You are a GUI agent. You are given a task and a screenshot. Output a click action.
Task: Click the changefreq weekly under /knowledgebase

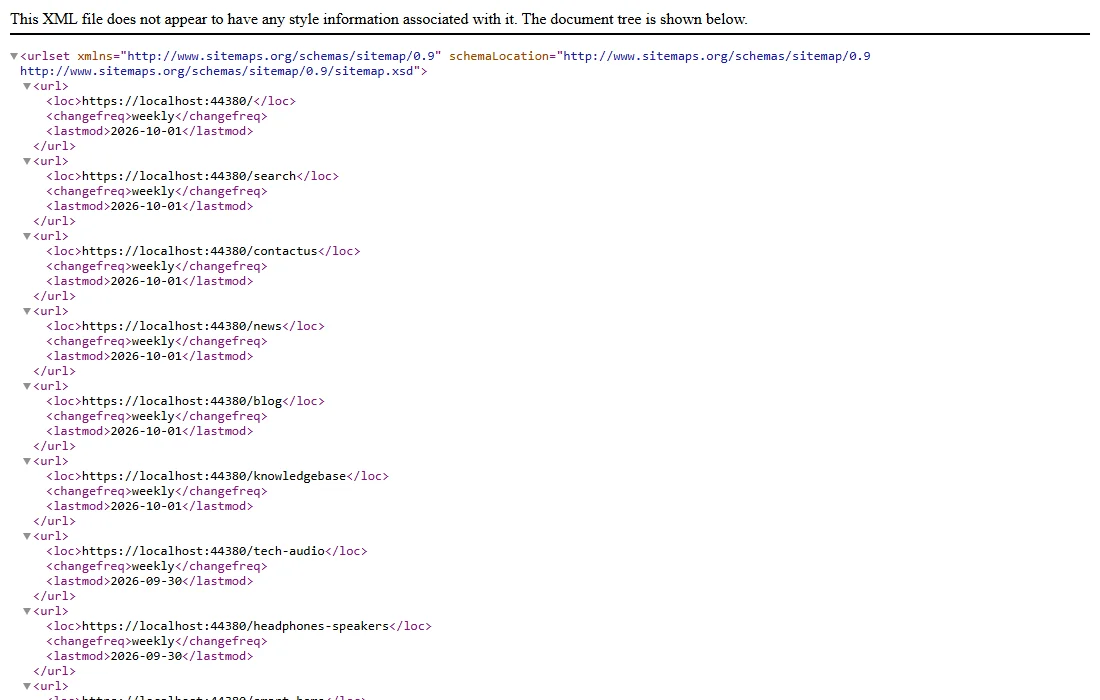pos(153,492)
